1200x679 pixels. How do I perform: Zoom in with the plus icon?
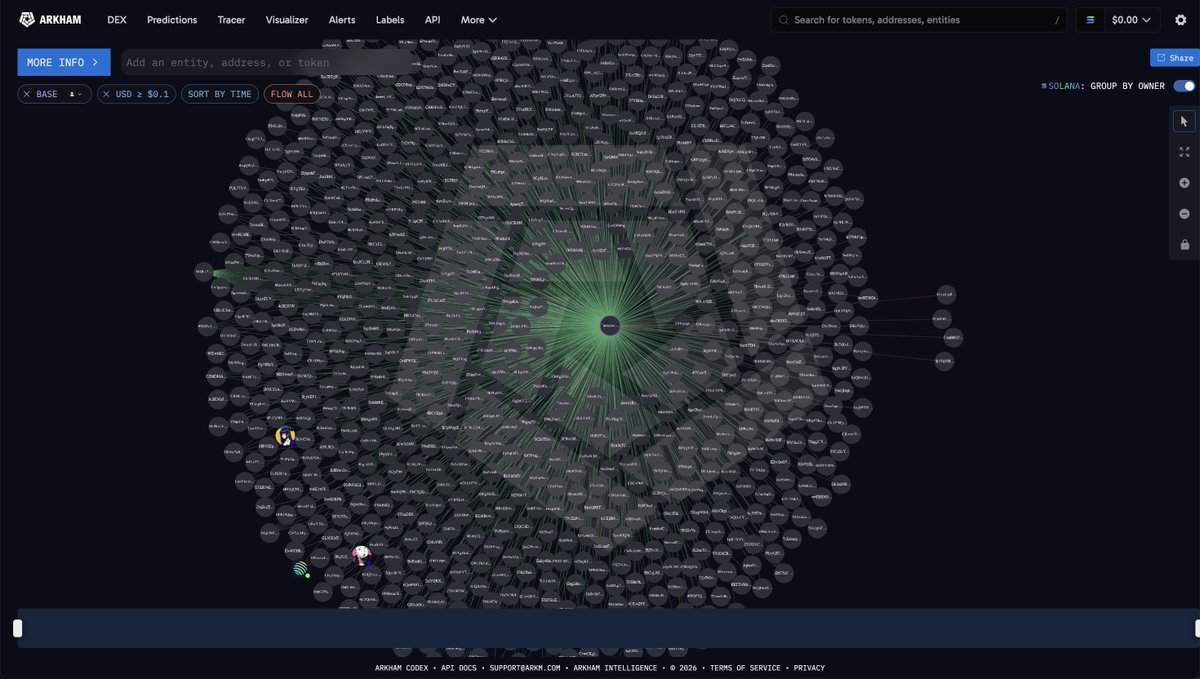pyautogui.click(x=1184, y=183)
